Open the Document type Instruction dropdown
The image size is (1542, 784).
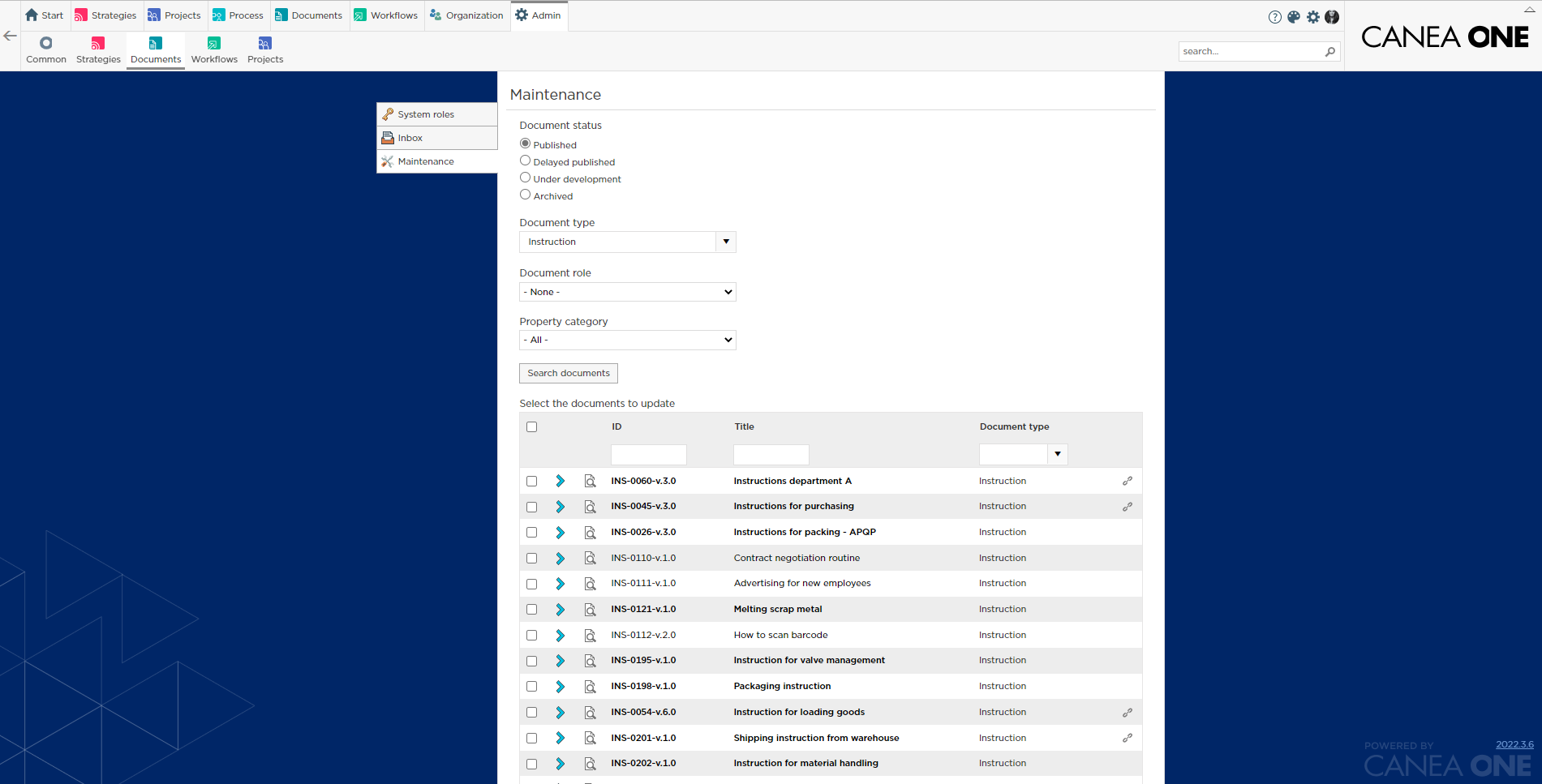[x=628, y=242]
